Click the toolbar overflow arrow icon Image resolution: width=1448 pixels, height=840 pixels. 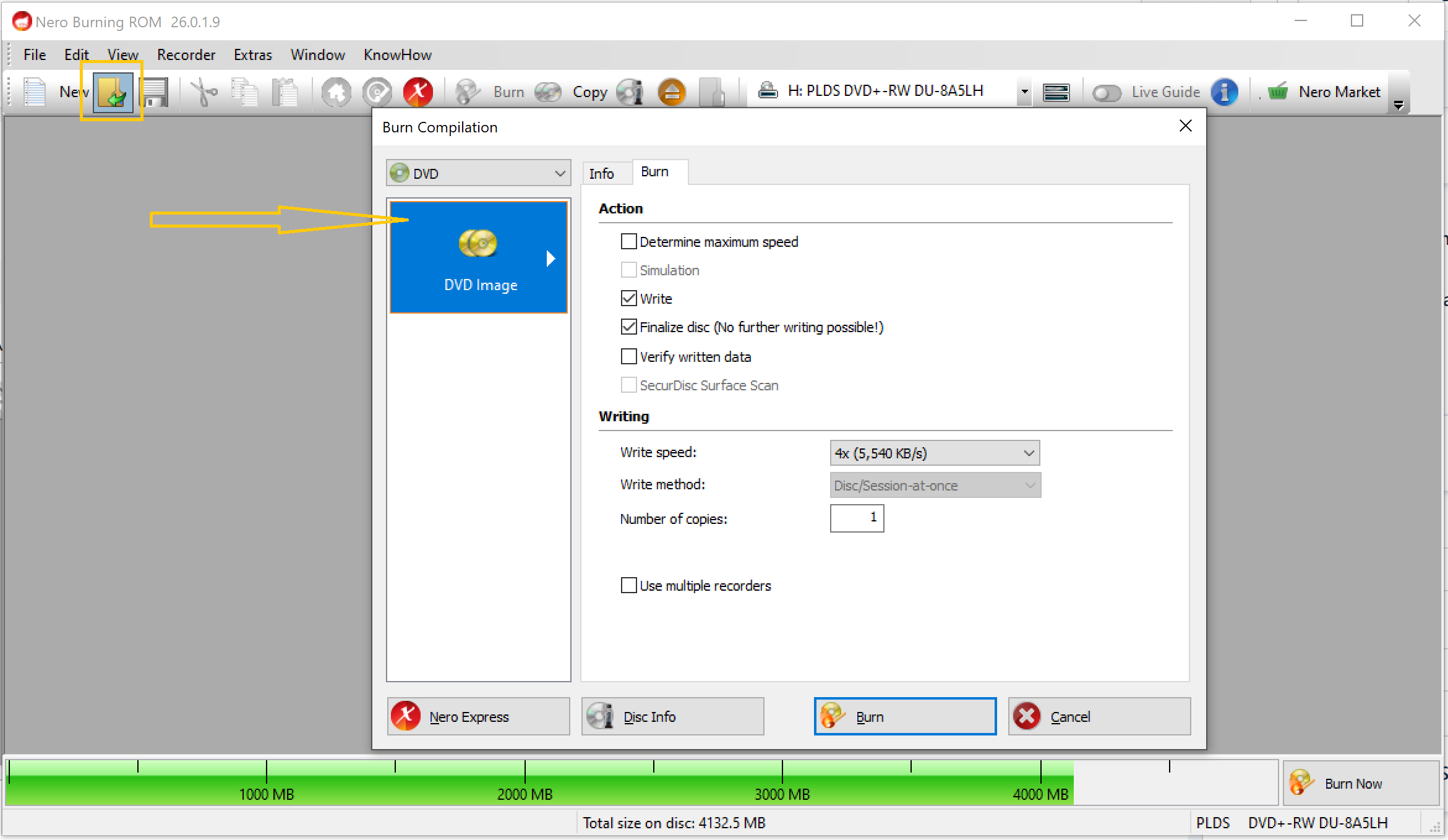point(1399,106)
